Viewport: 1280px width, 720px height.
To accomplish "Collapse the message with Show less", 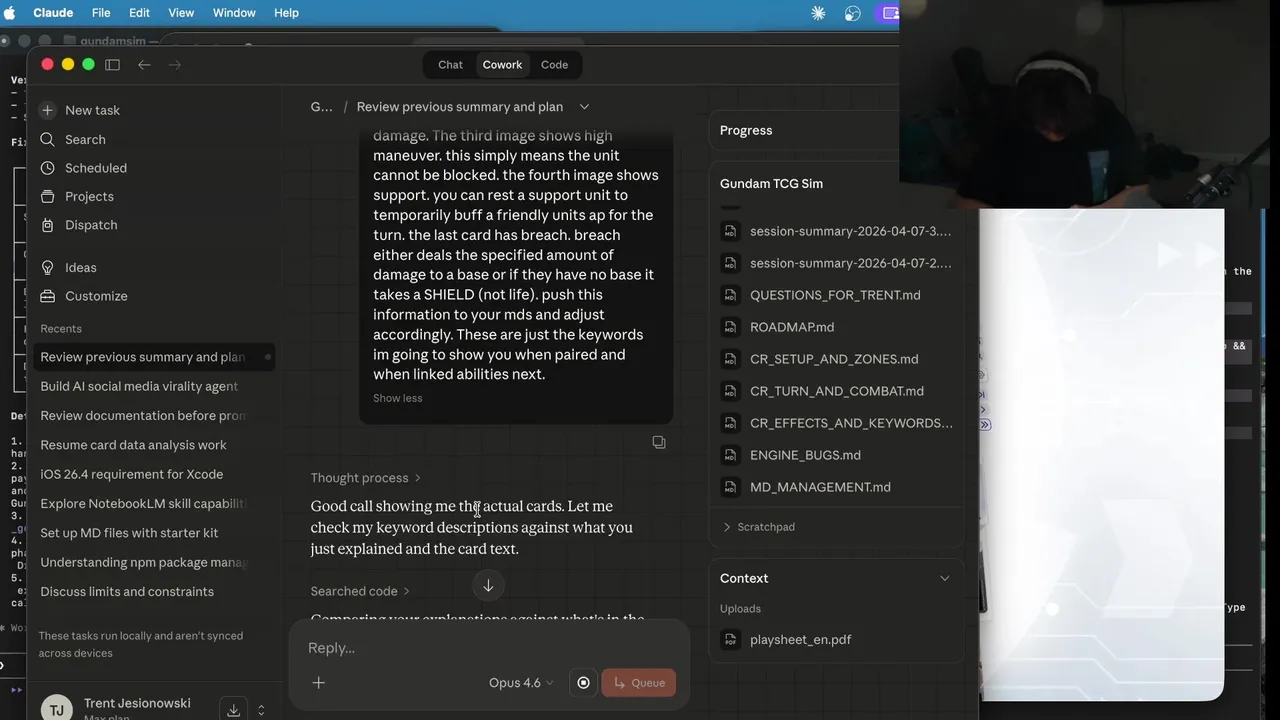I will 398,398.
